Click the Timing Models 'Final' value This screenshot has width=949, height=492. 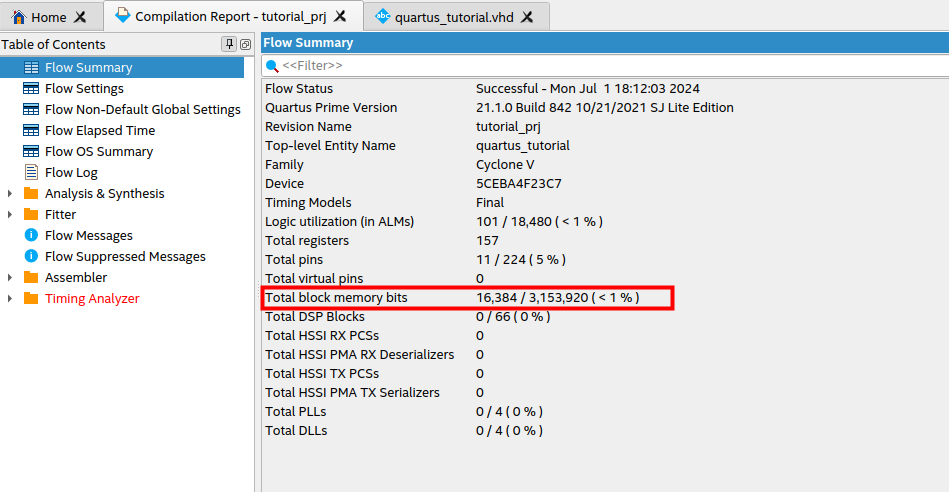[490, 203]
